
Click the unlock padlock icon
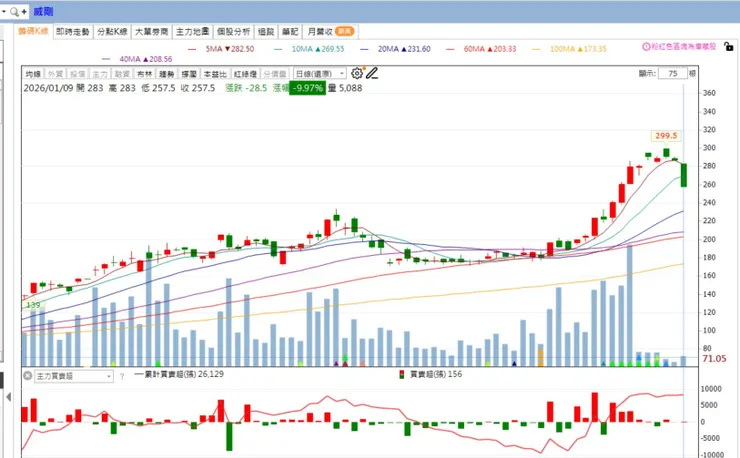pyautogui.click(x=729, y=46)
